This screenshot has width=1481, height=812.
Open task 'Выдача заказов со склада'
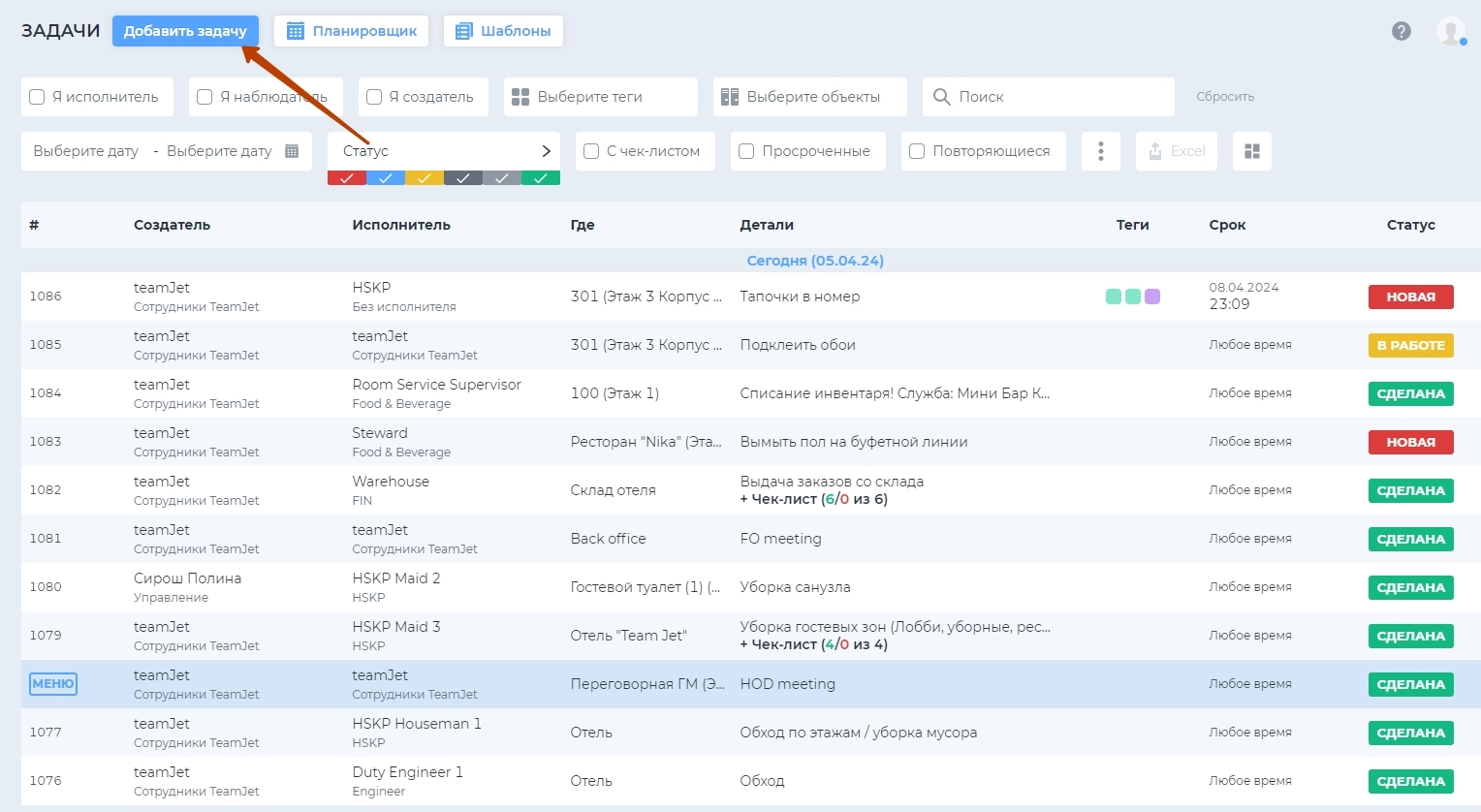832,482
